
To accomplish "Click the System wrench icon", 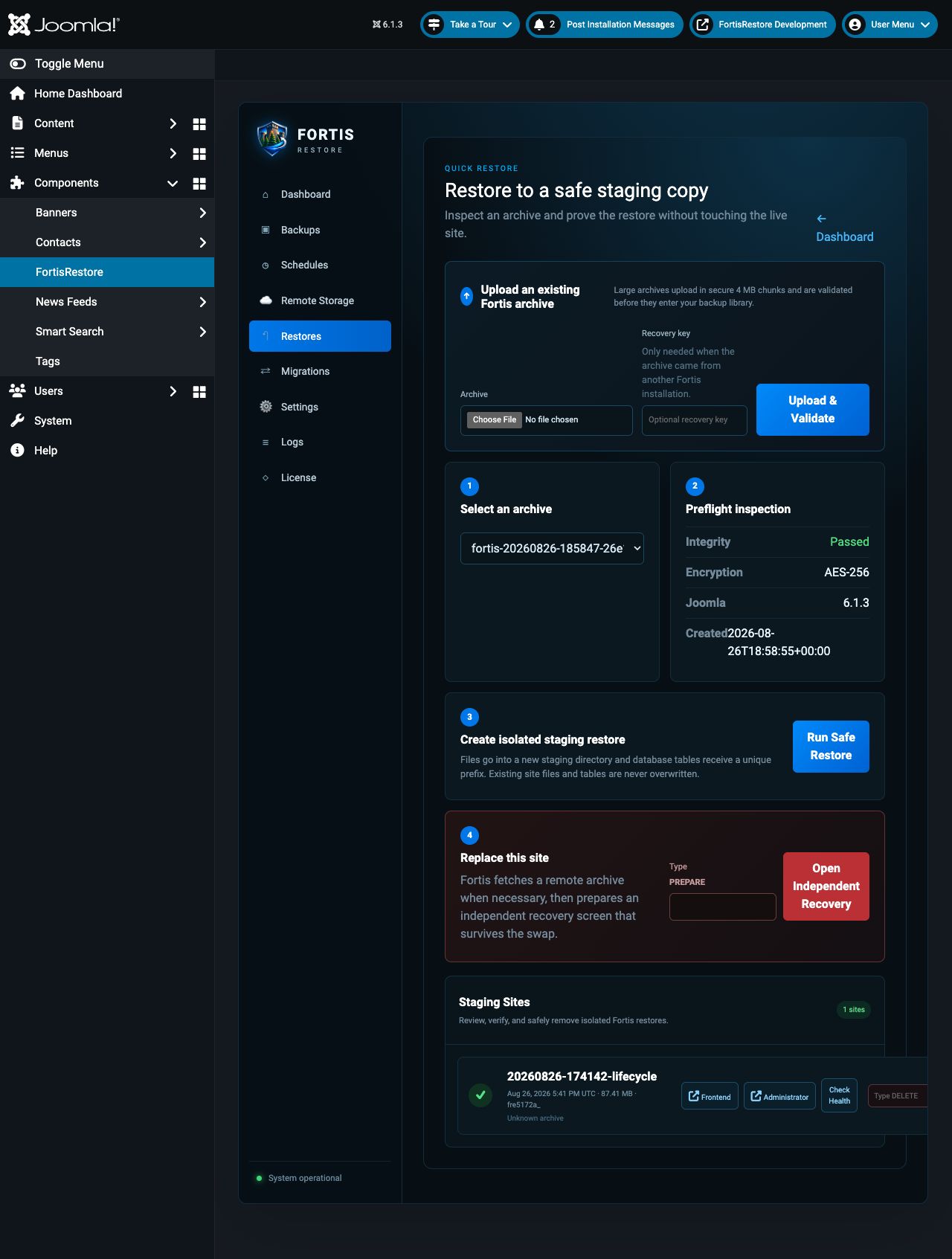I will [x=18, y=421].
